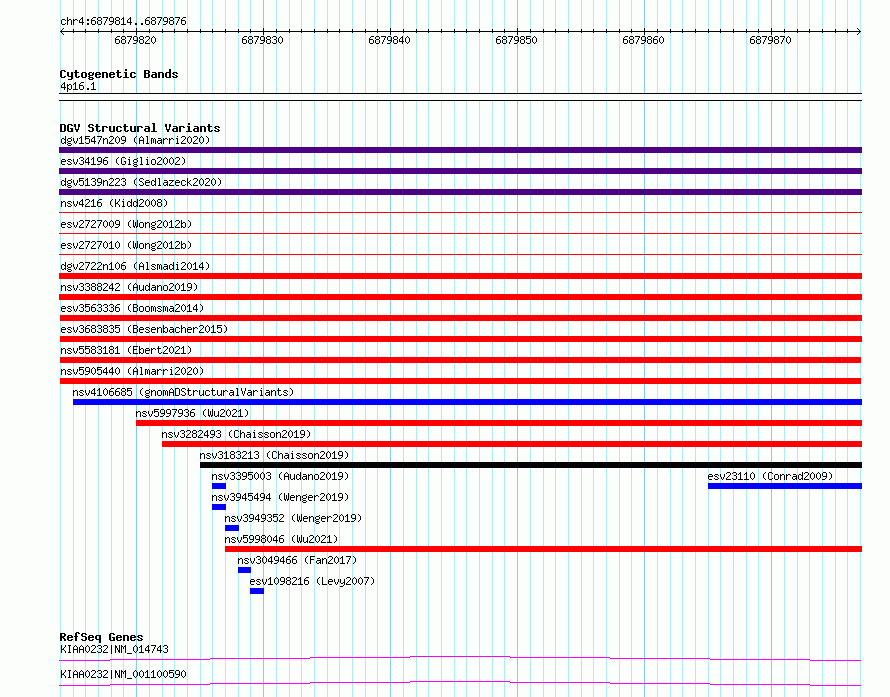Screen dimensions: 890x697
Task: Open nsv4106685 (gnomADStructuralVariants) label
Action: point(183,392)
